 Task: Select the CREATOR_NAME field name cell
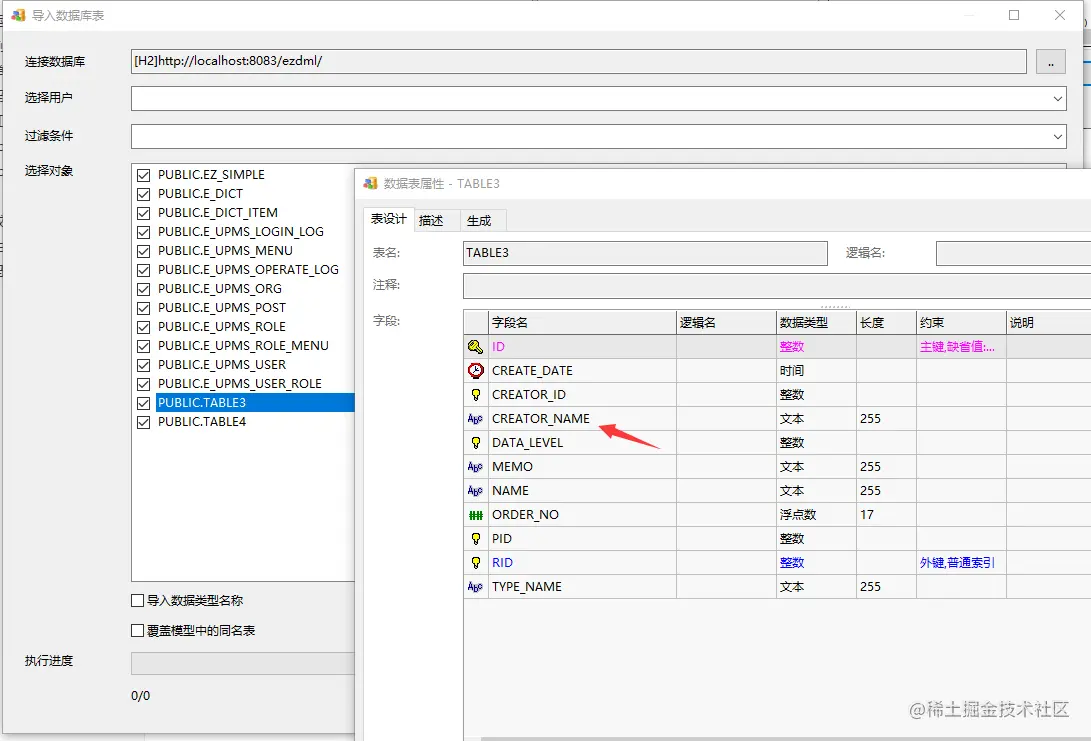click(582, 419)
